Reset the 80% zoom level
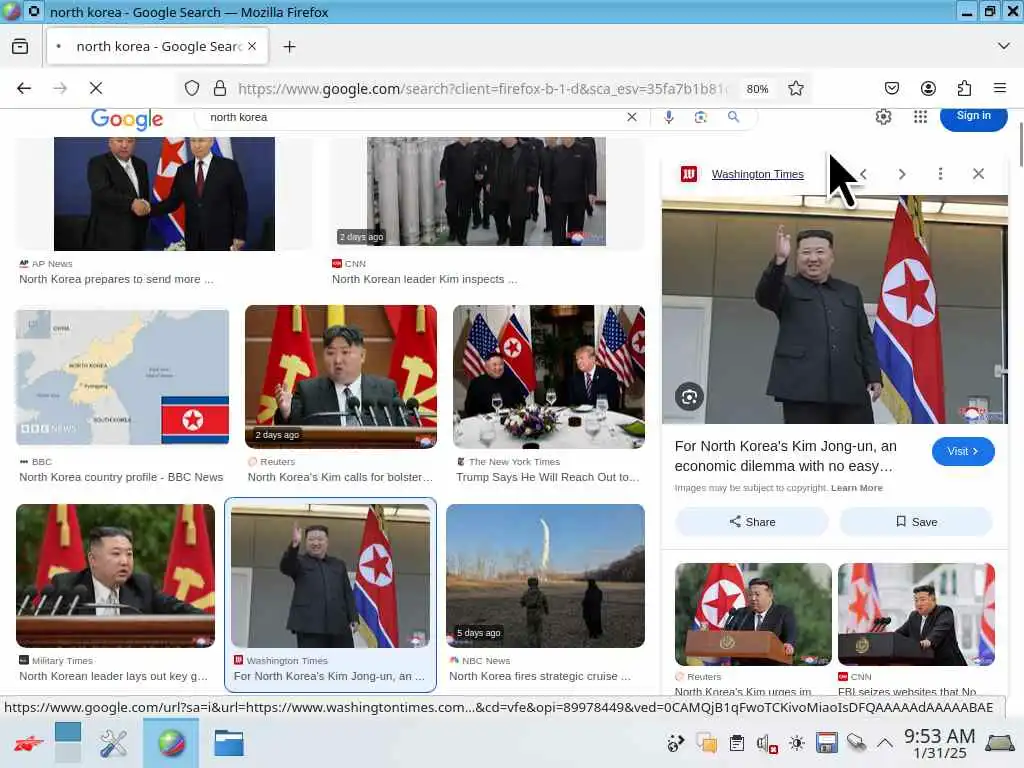The height and width of the screenshot is (768, 1024). coord(758,89)
